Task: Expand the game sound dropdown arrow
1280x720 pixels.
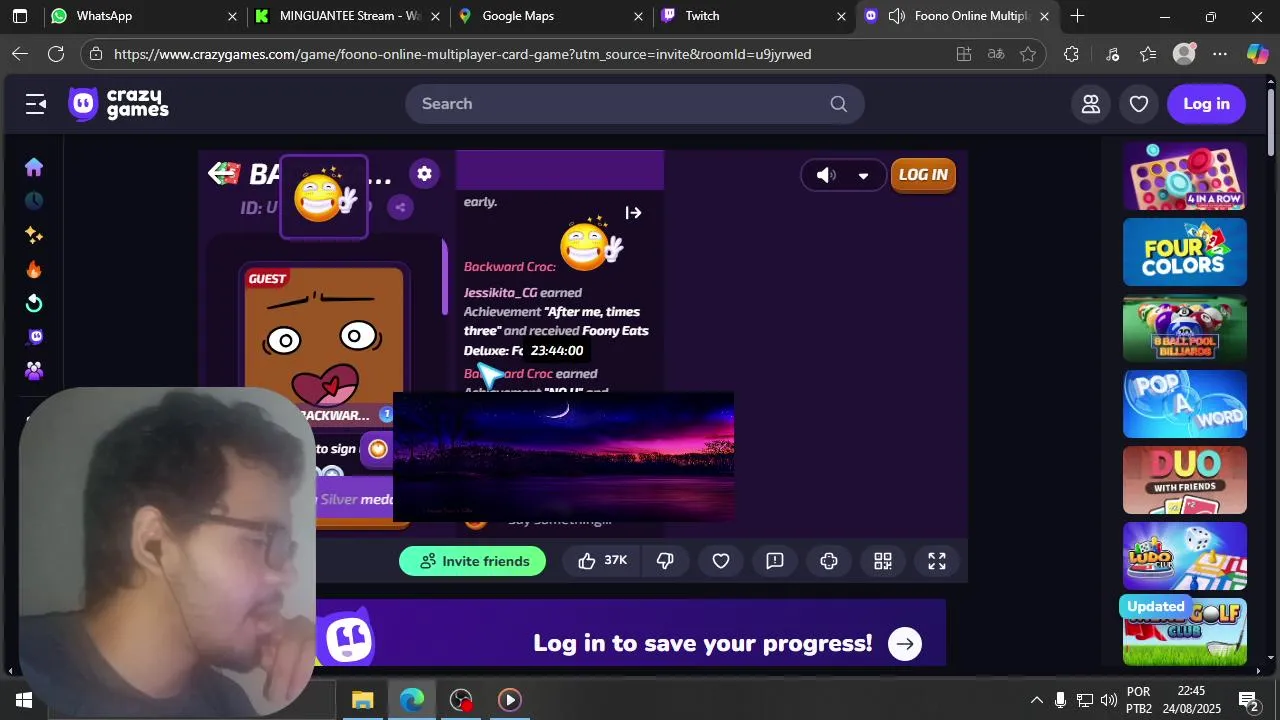Action: (863, 176)
